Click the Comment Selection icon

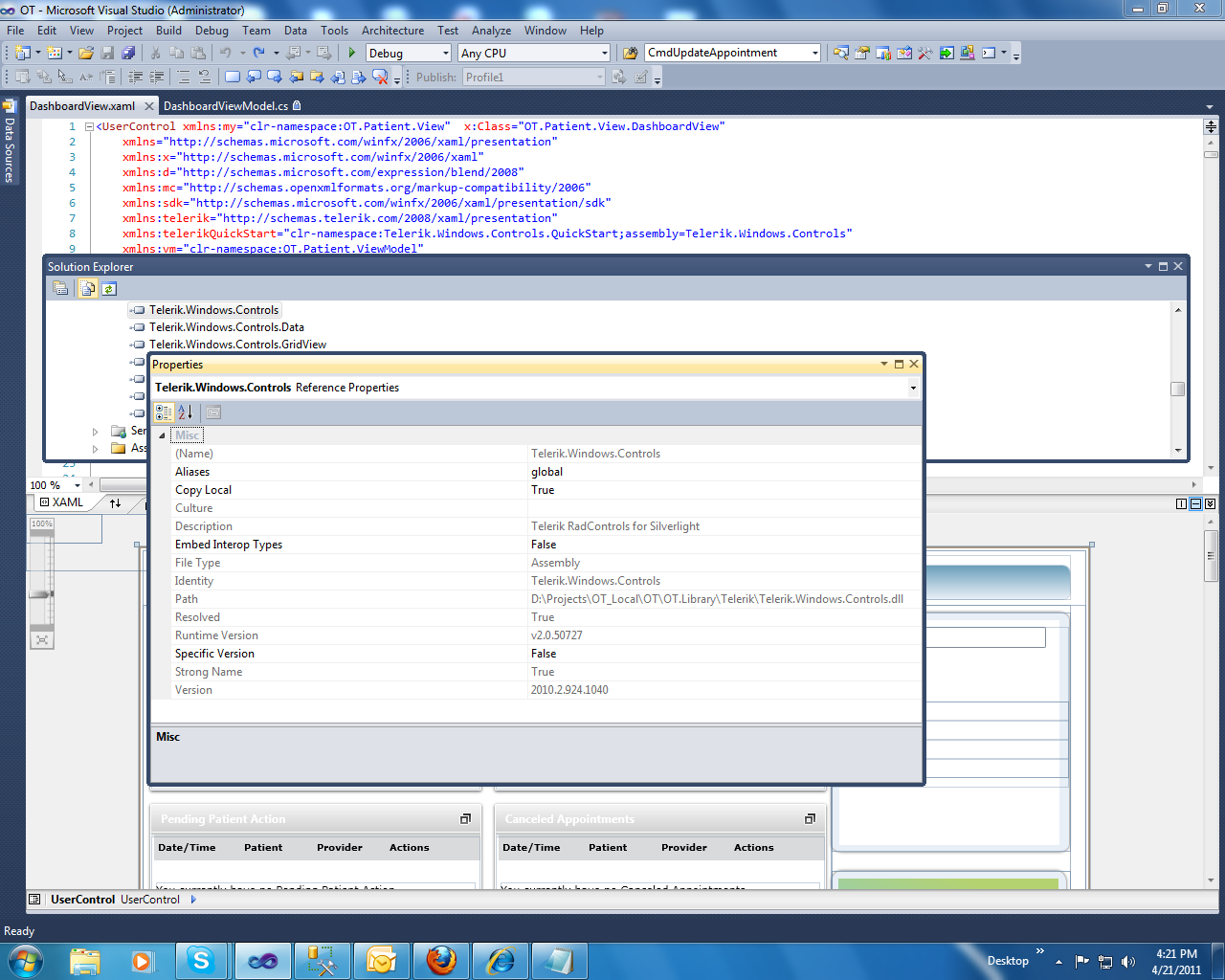point(184,77)
